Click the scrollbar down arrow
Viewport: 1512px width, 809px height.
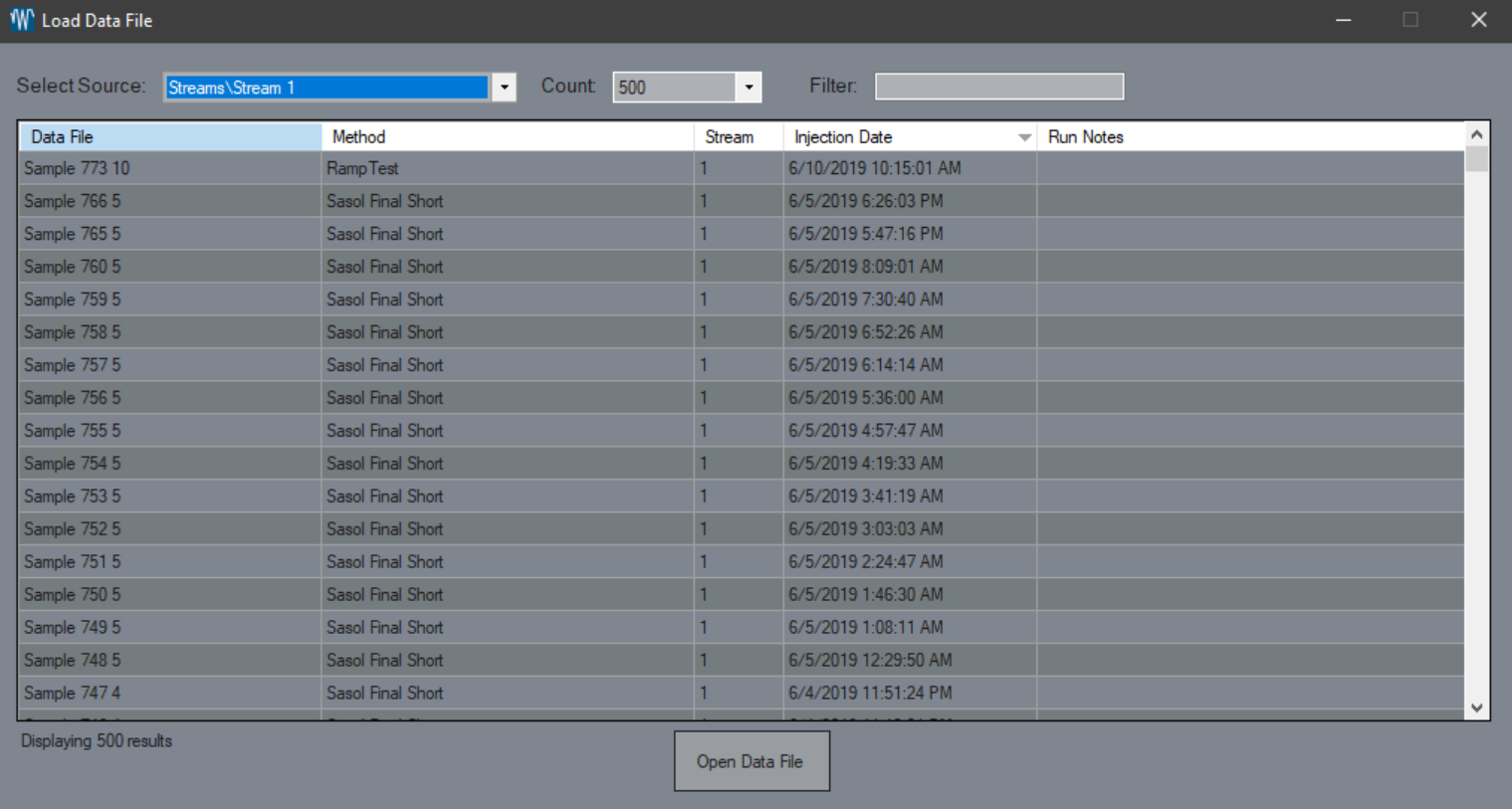coord(1477,708)
